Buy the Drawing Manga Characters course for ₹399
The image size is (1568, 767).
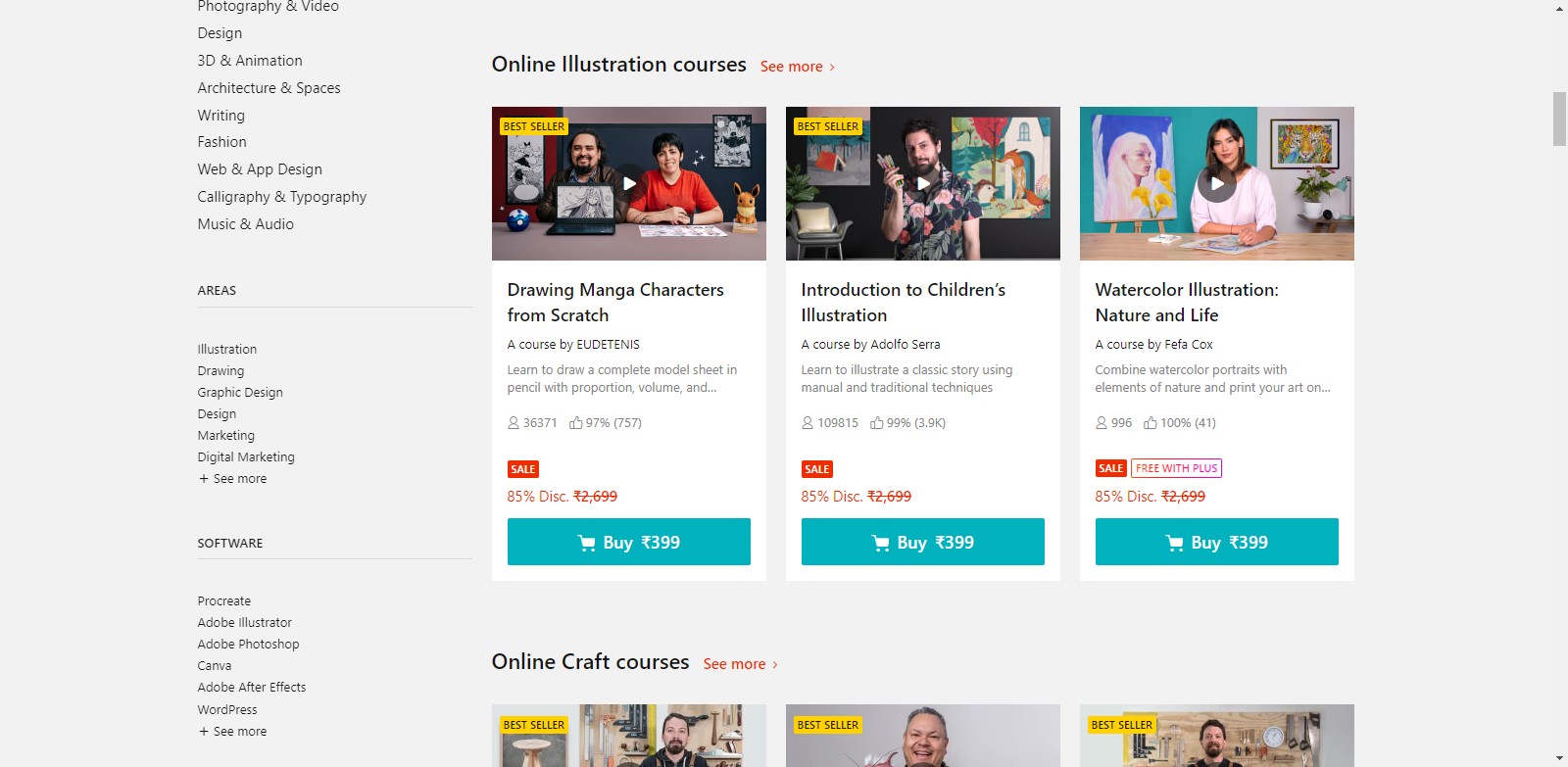(x=629, y=542)
